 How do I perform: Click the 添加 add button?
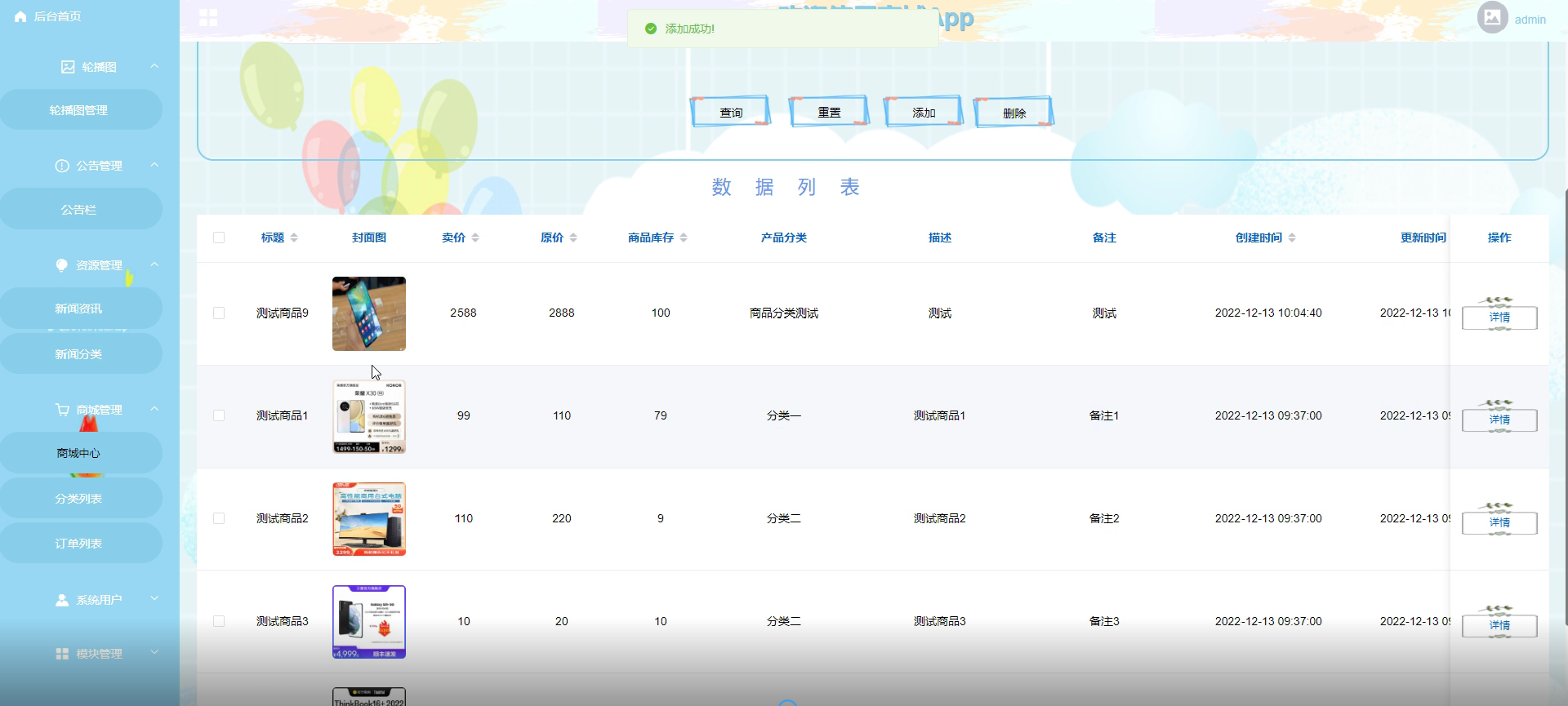coord(924,112)
